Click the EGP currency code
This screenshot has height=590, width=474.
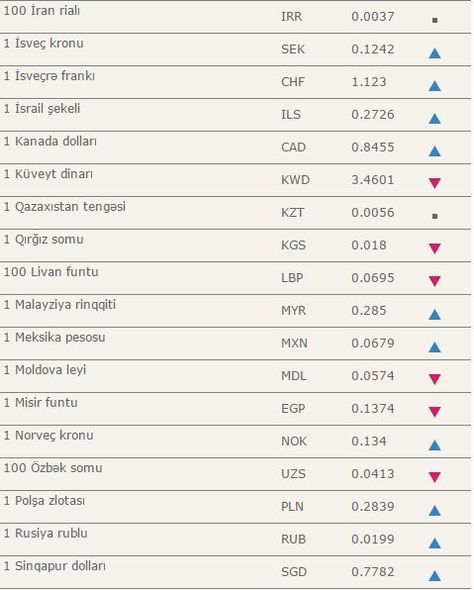(x=293, y=409)
